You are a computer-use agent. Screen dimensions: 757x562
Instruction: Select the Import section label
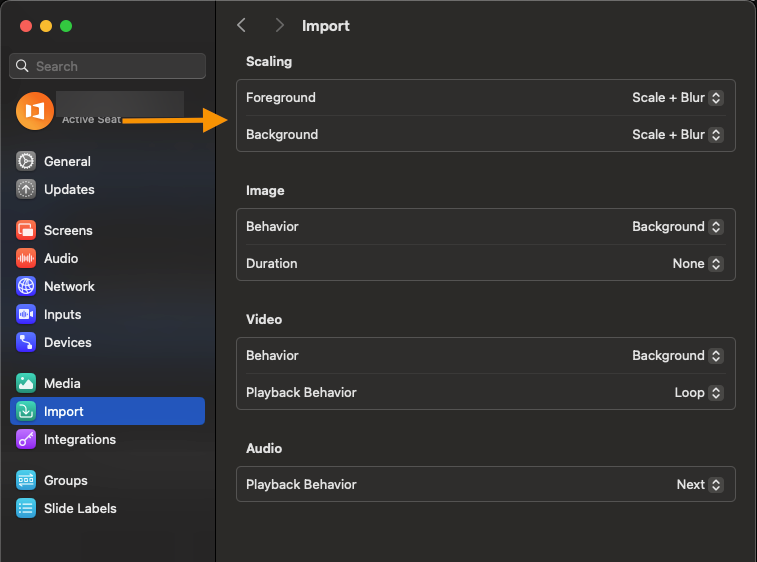tap(63, 411)
